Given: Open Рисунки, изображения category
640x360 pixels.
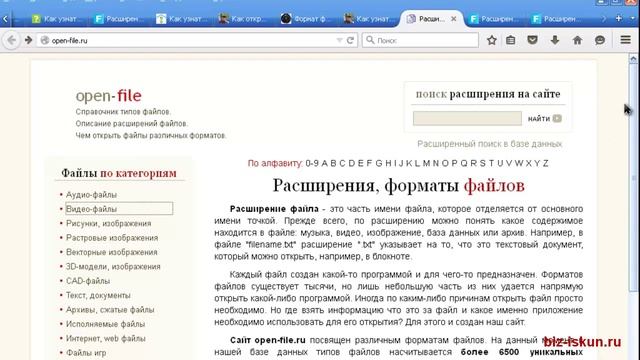Looking at the screenshot, I should (109, 223).
